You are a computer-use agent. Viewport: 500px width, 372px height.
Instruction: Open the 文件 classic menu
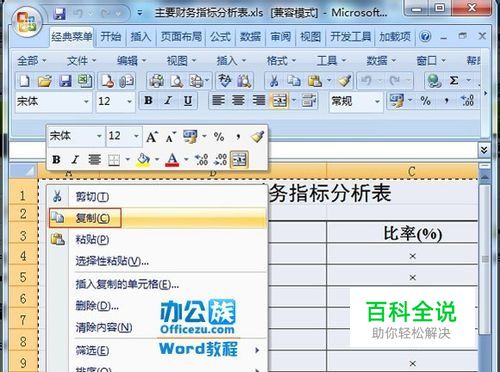pos(81,61)
